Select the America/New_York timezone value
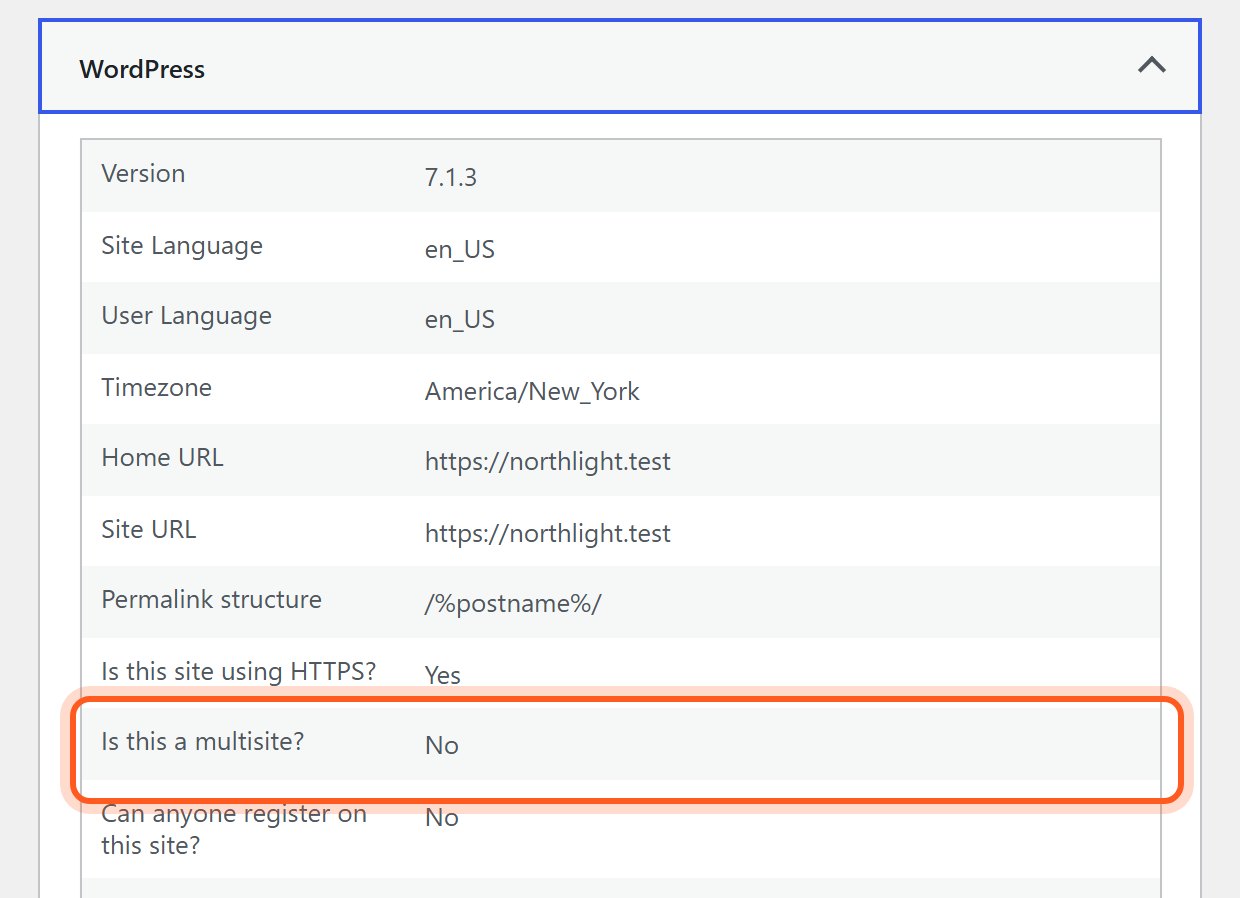The height and width of the screenshot is (898, 1240). tap(532, 391)
